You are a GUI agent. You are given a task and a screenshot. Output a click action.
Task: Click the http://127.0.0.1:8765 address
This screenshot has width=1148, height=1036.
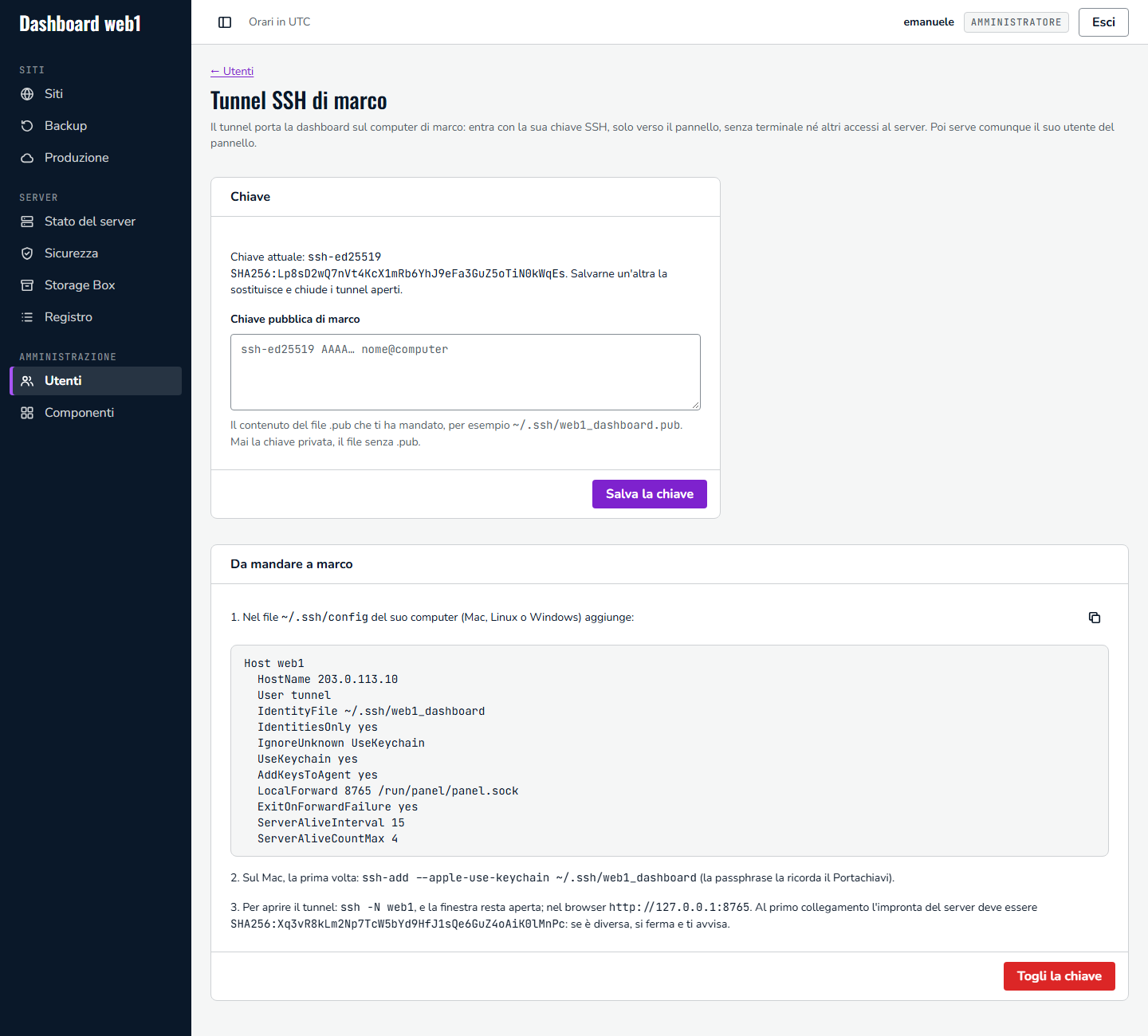point(679,907)
